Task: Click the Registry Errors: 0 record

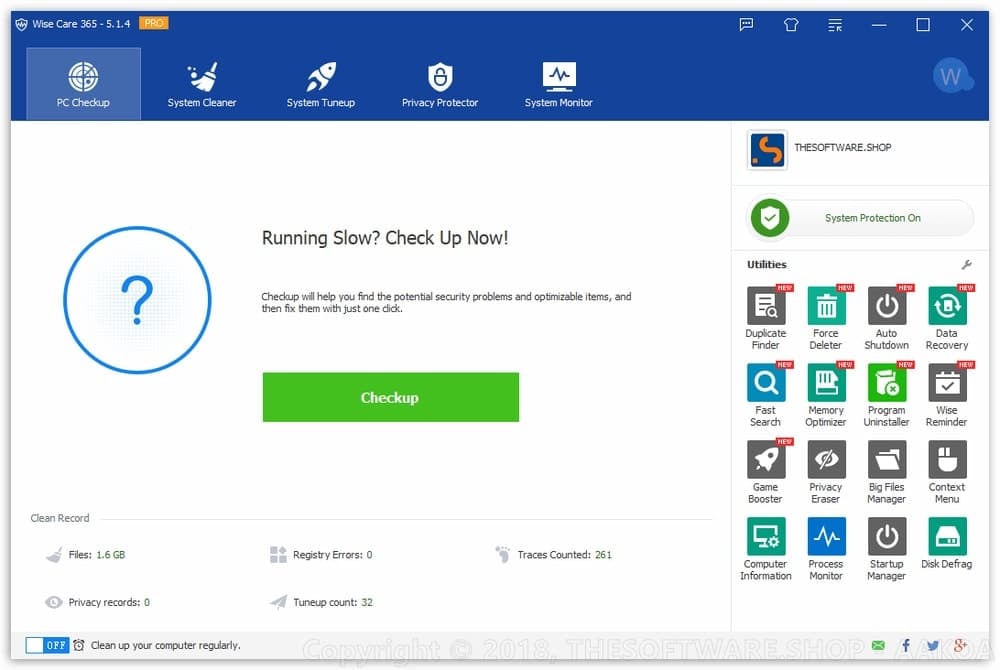Action: pyautogui.click(x=321, y=555)
